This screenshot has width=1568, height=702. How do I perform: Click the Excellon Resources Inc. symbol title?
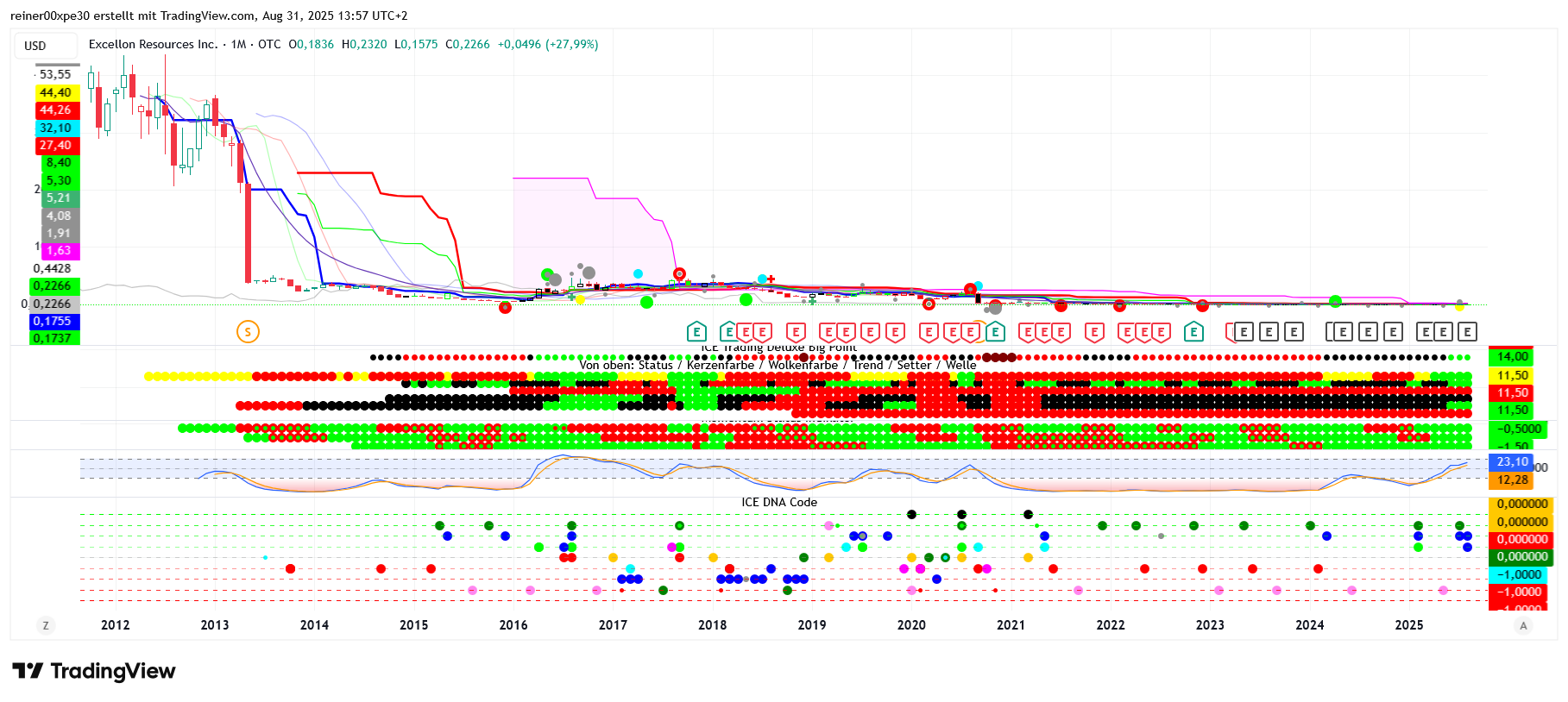tap(153, 44)
